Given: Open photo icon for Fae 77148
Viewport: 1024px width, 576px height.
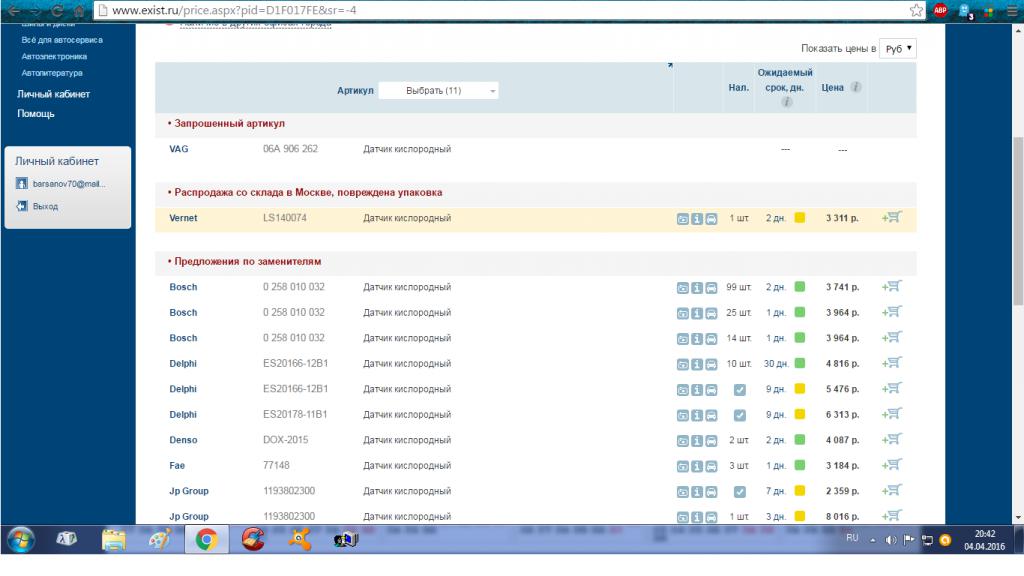Looking at the screenshot, I should click(x=682, y=466).
